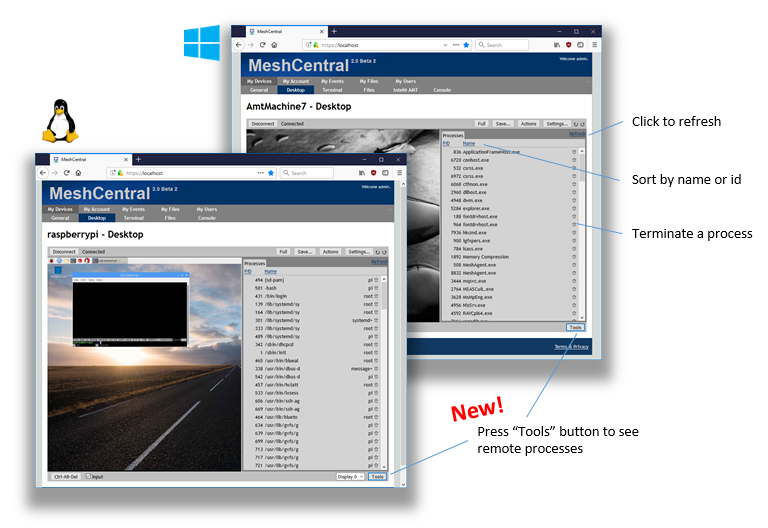
Task: Expand the address bar history dropdown in AmtMachine7 window
Action: pos(445,45)
